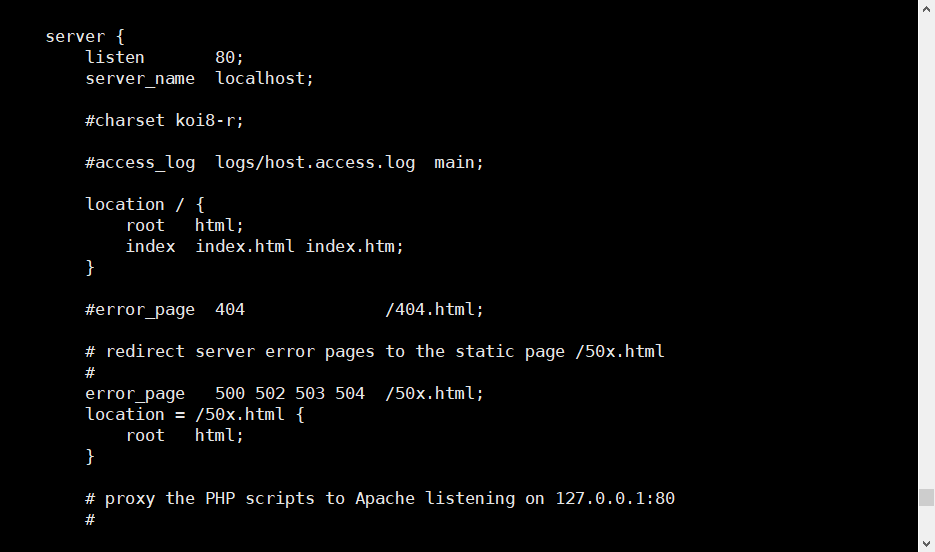
Task: Click the scrollbar up arrow
Action: click(x=926, y=8)
